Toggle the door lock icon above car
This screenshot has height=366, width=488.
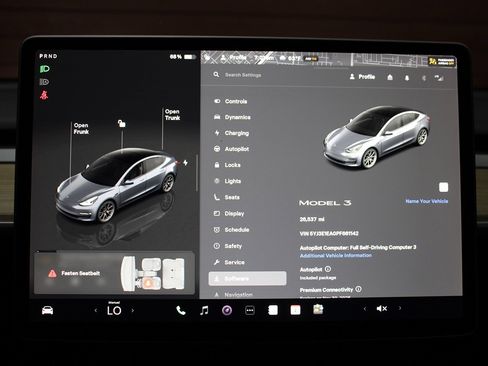pyautogui.click(x=122, y=124)
